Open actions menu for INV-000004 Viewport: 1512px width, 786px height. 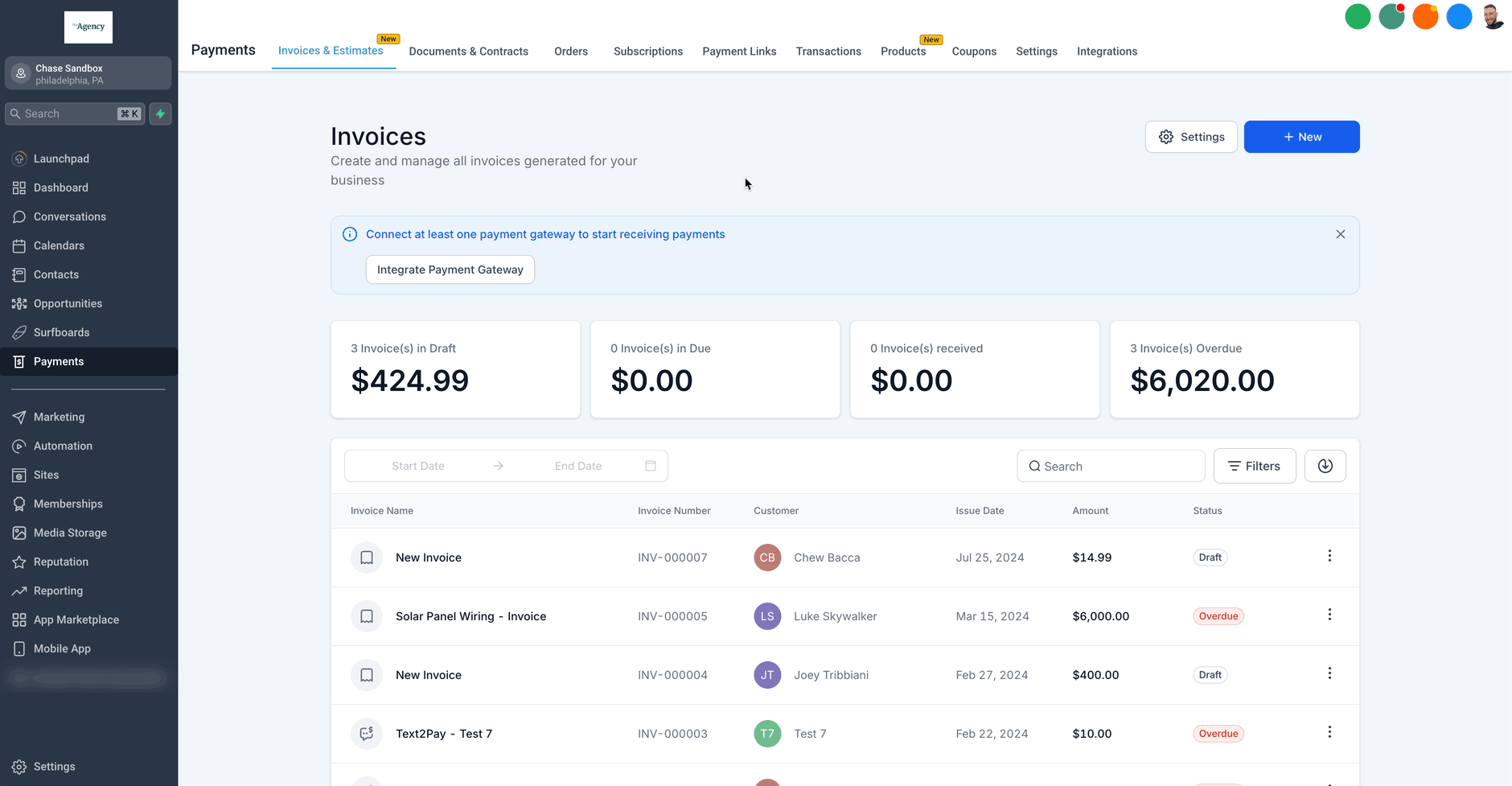(x=1329, y=673)
